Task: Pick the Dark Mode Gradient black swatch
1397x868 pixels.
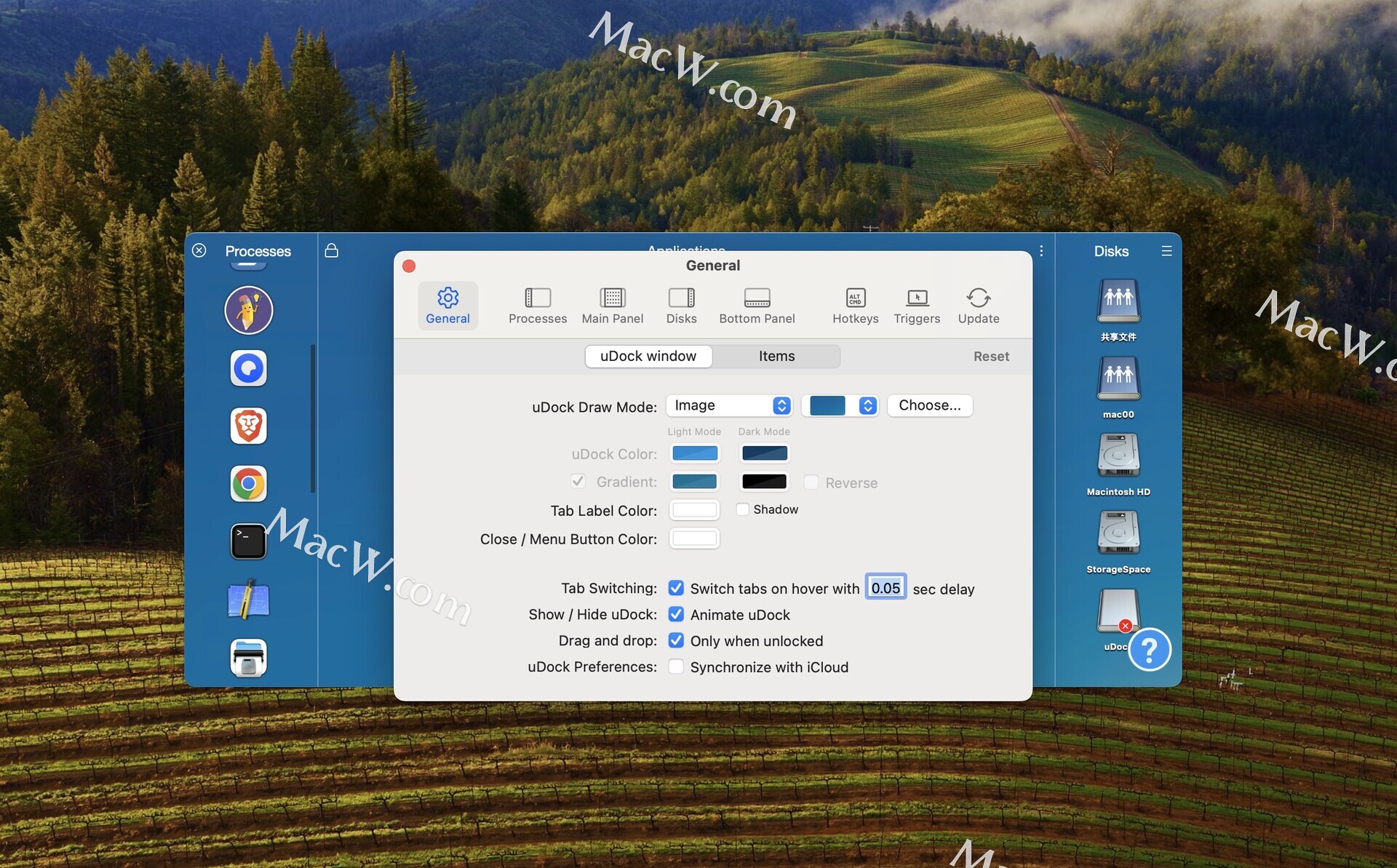Action: tap(764, 481)
